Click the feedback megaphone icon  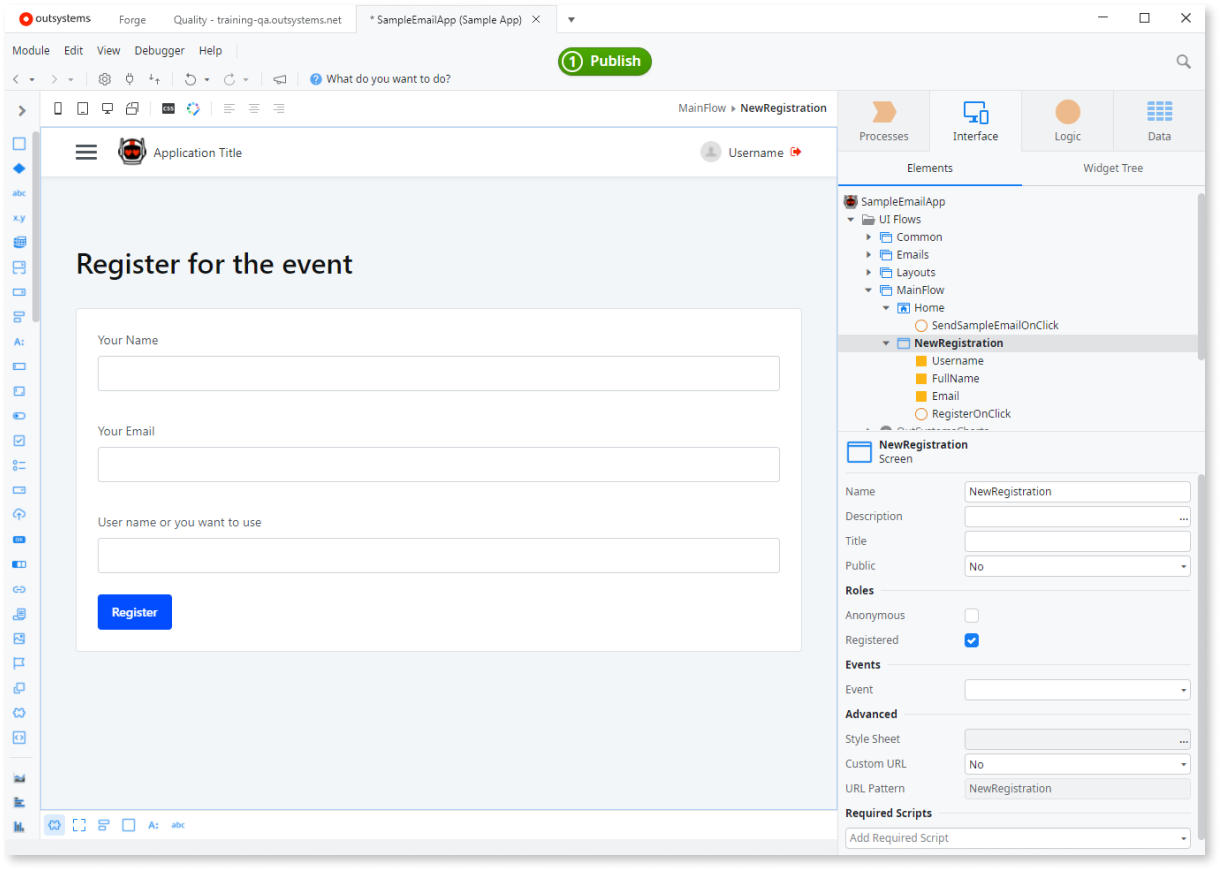click(279, 79)
